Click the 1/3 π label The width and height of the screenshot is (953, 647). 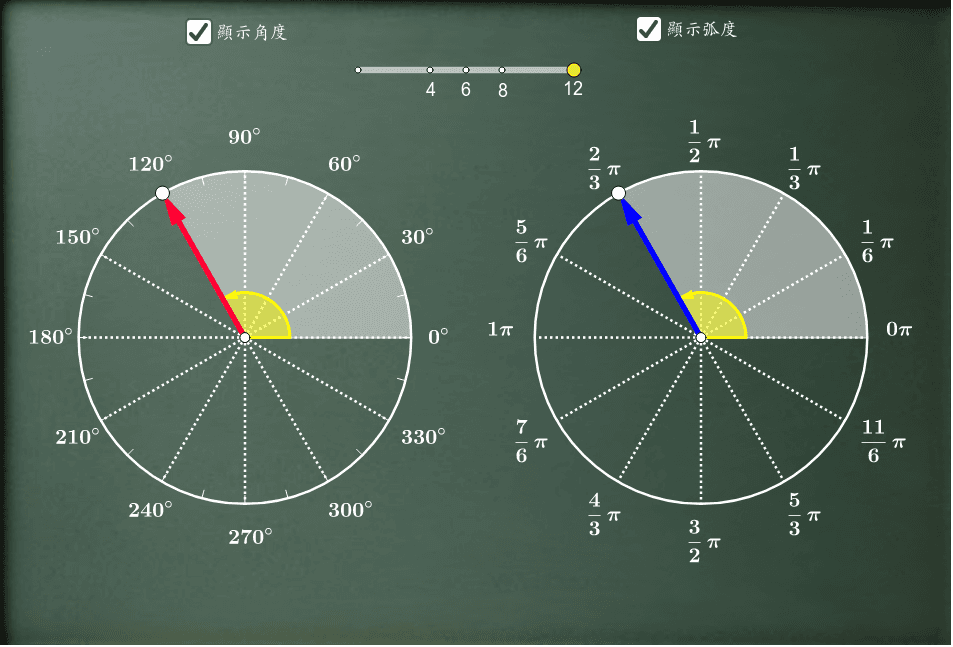(804, 168)
